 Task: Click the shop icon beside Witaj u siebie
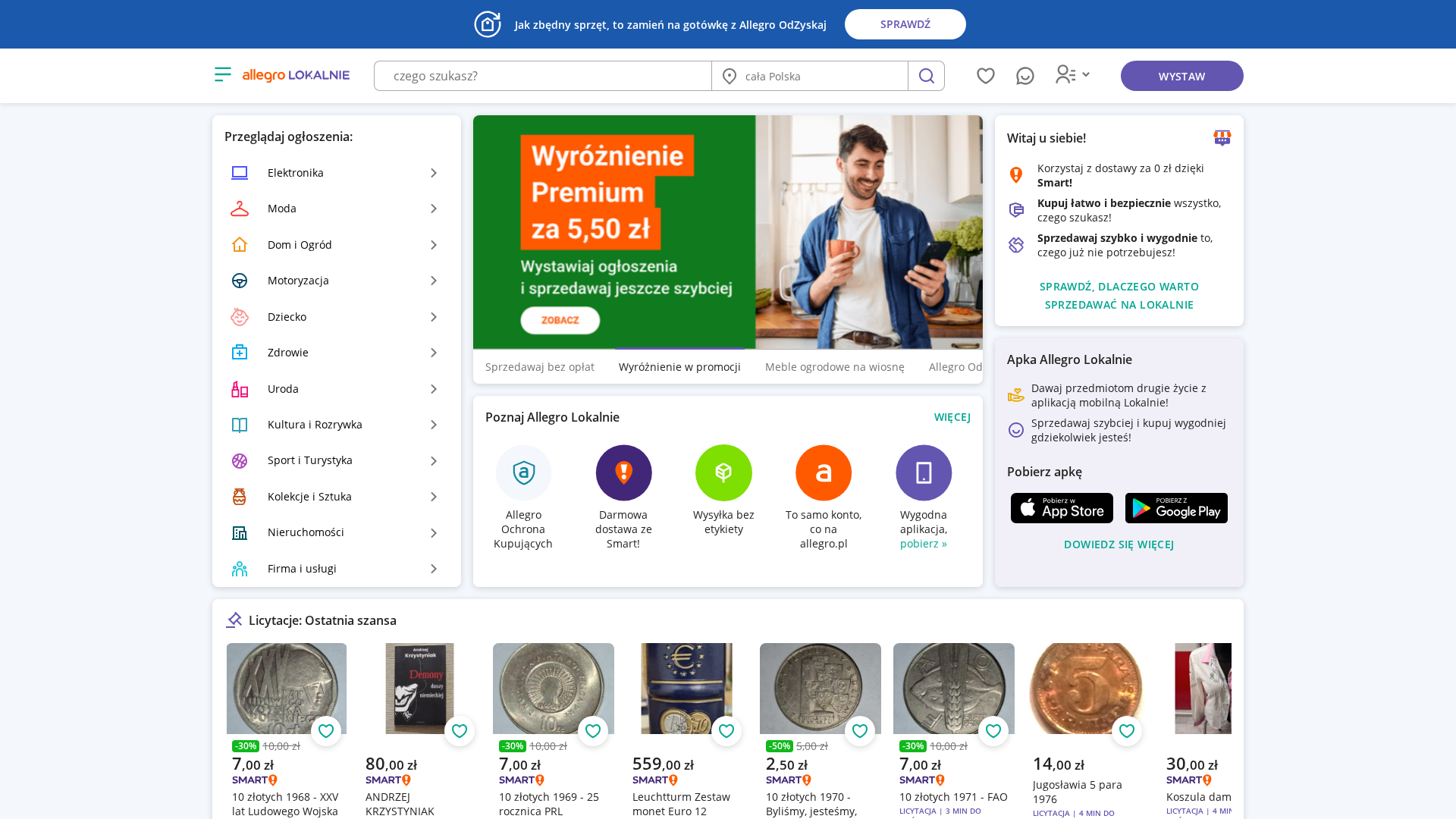click(1222, 137)
